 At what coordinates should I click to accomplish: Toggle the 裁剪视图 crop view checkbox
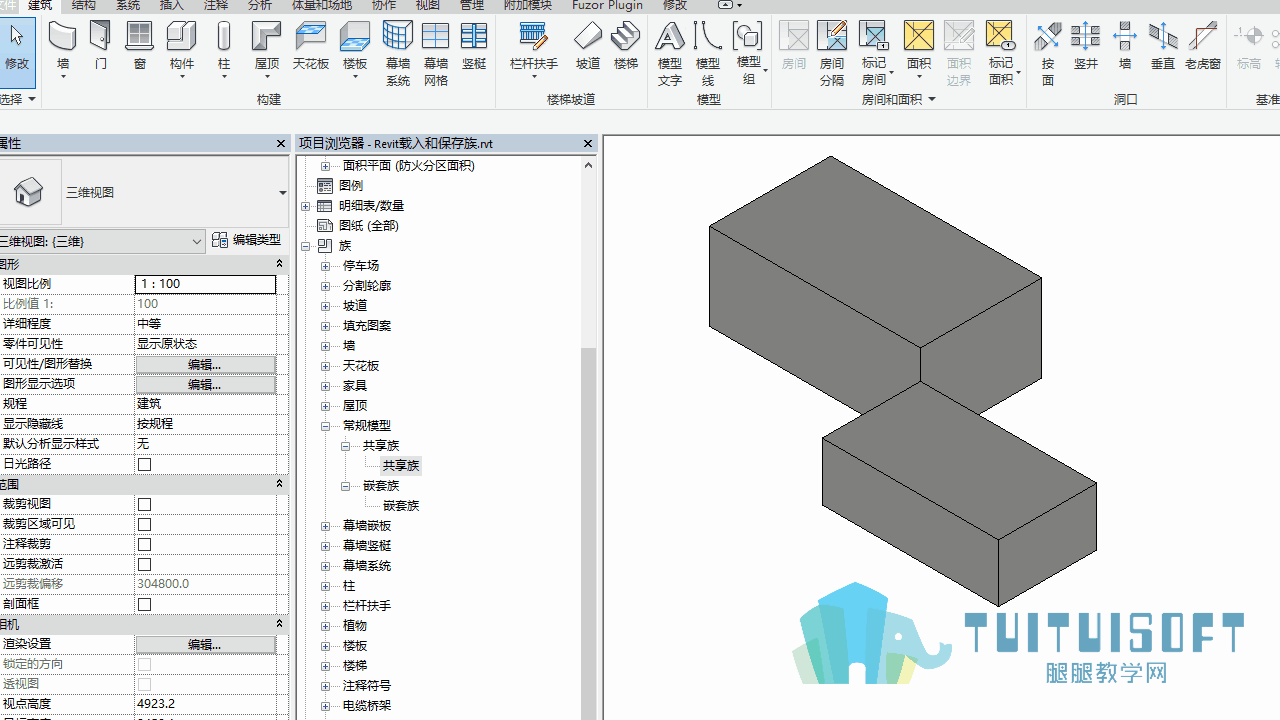[145, 504]
